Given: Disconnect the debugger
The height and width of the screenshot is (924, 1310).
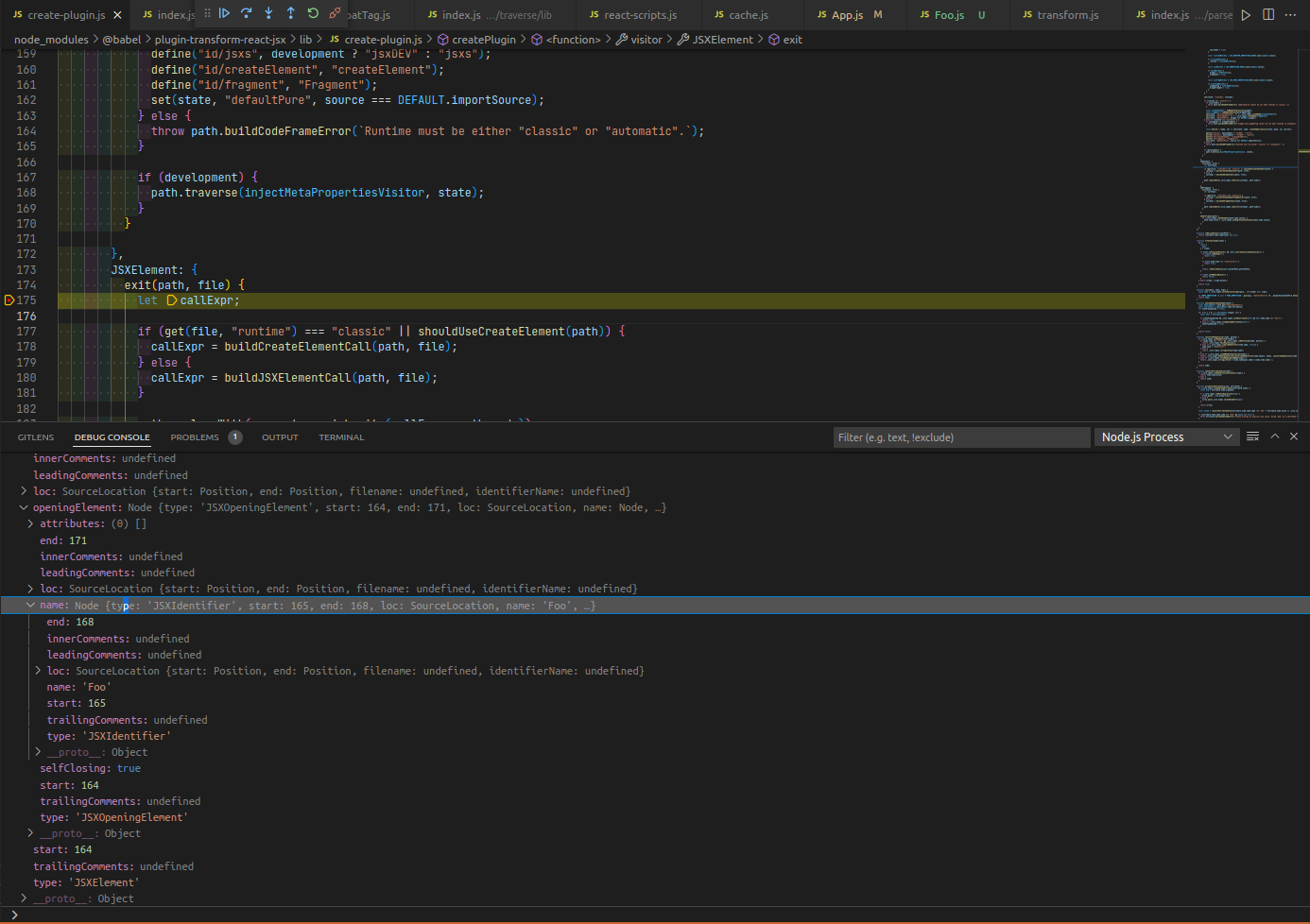Looking at the screenshot, I should click(x=335, y=13).
